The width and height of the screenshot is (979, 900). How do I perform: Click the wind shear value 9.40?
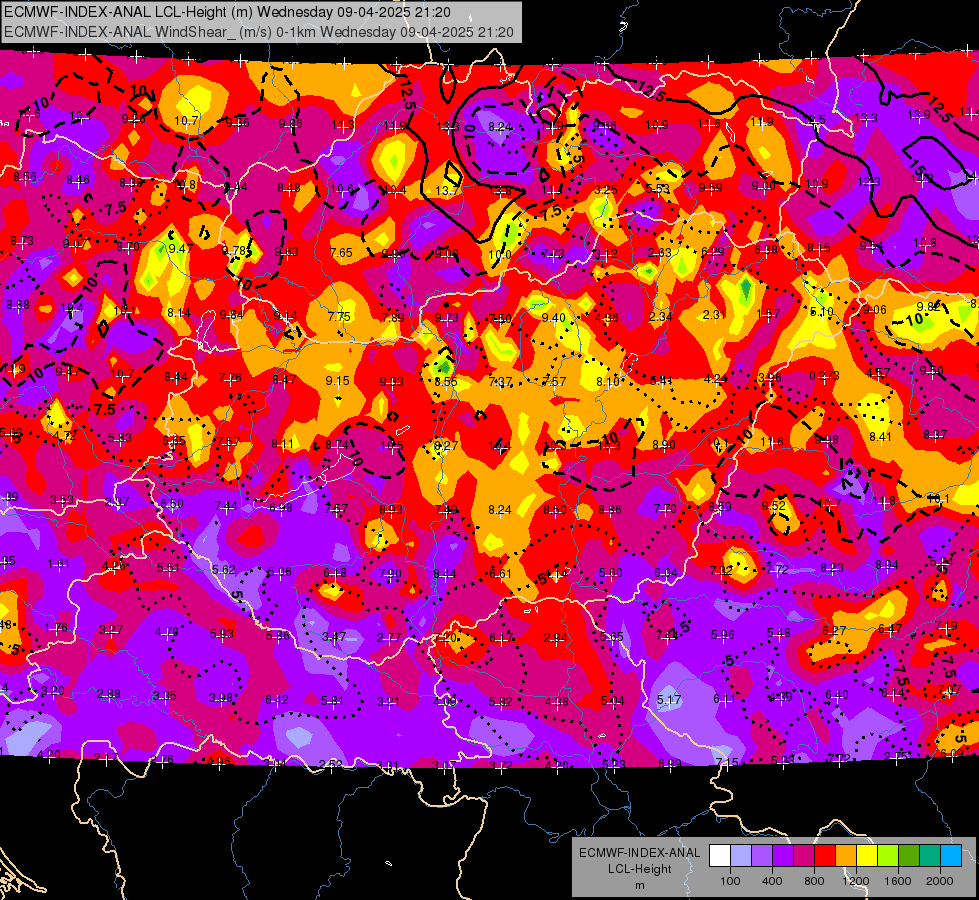point(553,318)
